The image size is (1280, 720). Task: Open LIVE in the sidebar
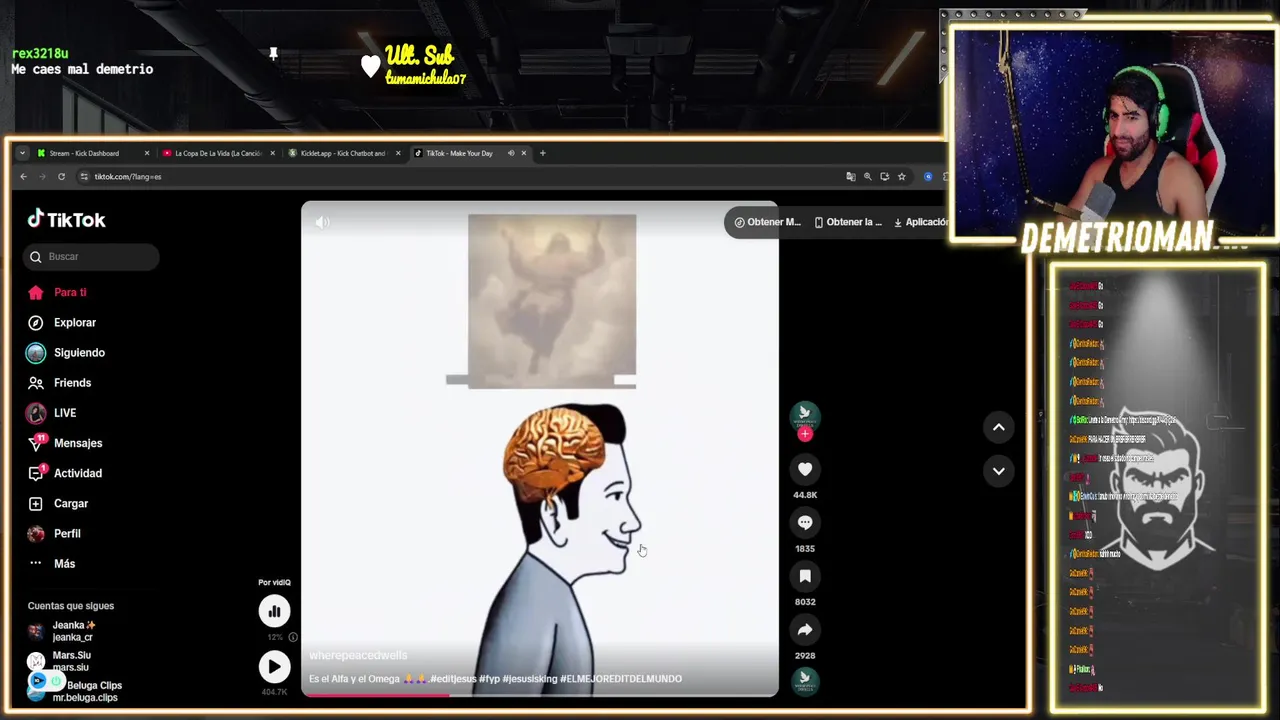52,413
